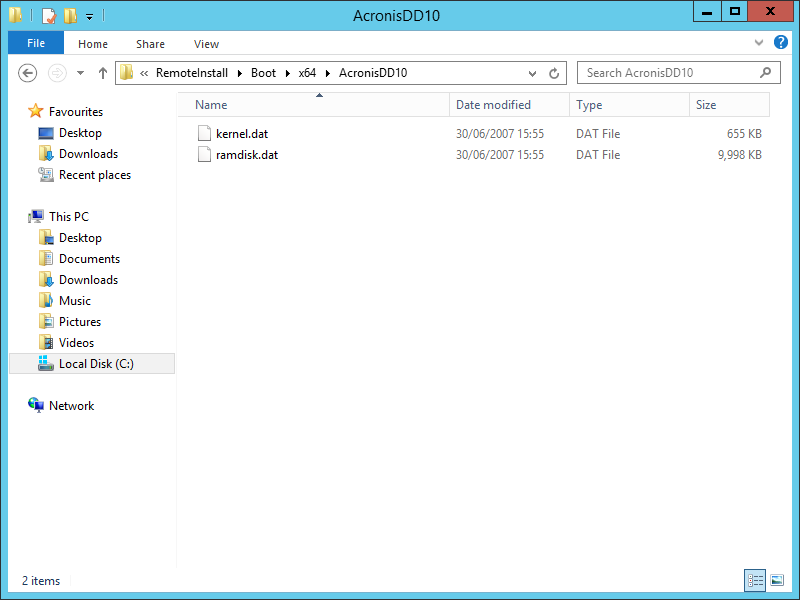The image size is (800, 600).
Task: Select the ramdisk.dat file name
Action: pos(247,155)
